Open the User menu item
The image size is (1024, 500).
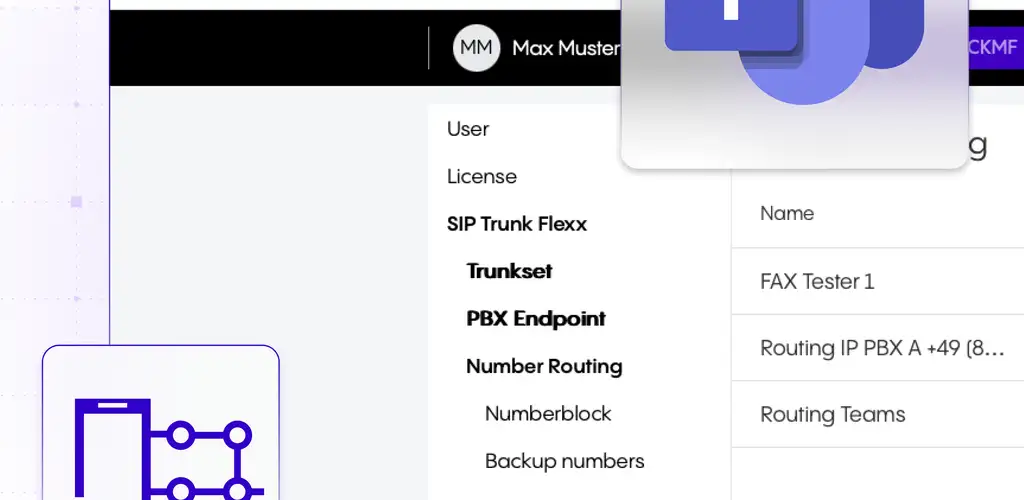coord(468,129)
